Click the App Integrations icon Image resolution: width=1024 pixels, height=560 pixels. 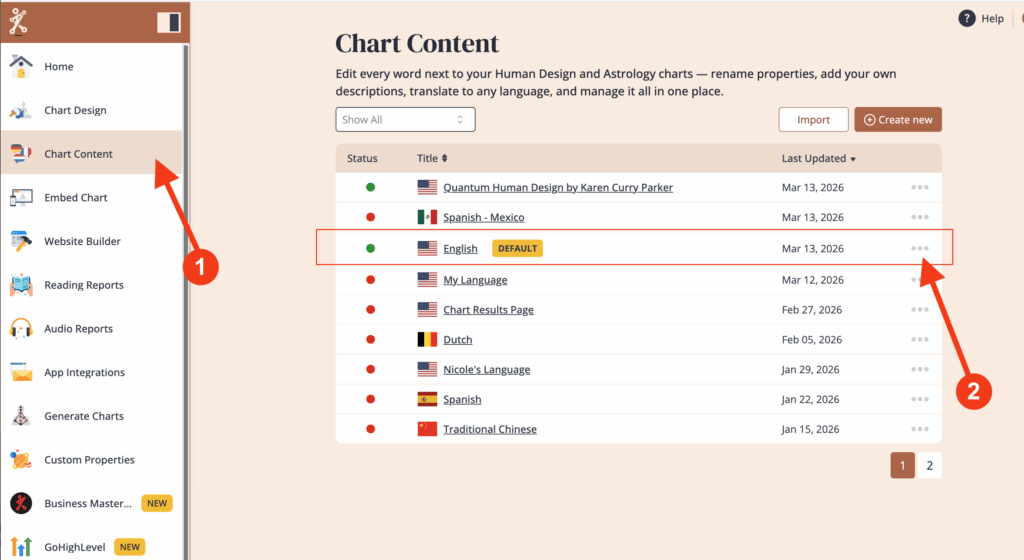(21, 373)
